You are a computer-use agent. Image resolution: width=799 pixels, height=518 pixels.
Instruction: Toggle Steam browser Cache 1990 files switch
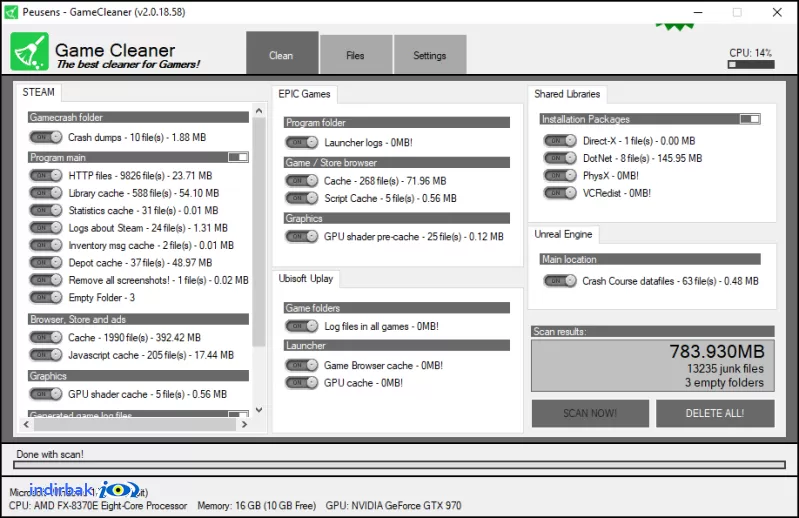tap(46, 337)
